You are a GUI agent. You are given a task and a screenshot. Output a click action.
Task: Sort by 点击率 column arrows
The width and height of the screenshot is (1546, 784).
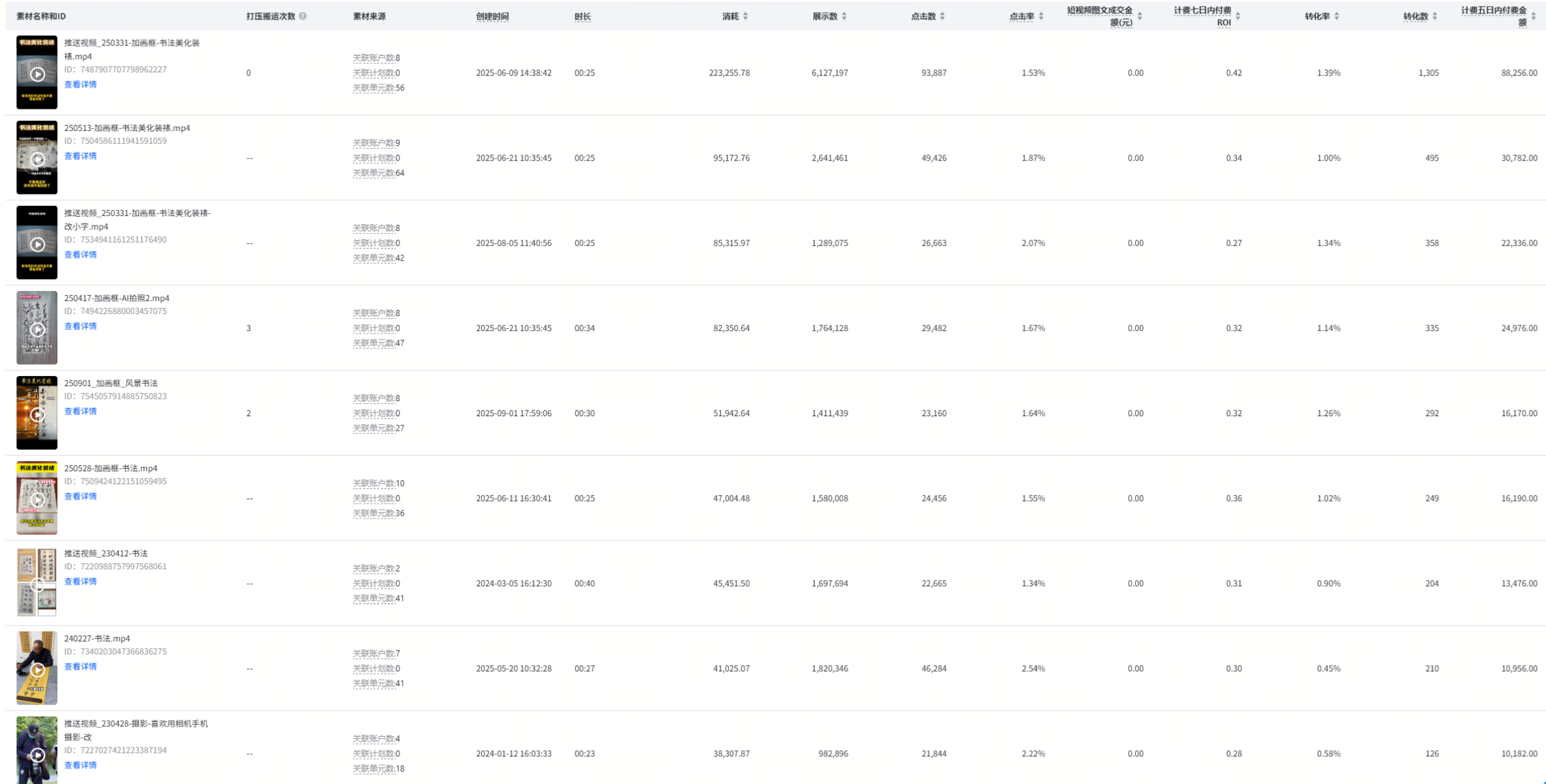point(1041,16)
